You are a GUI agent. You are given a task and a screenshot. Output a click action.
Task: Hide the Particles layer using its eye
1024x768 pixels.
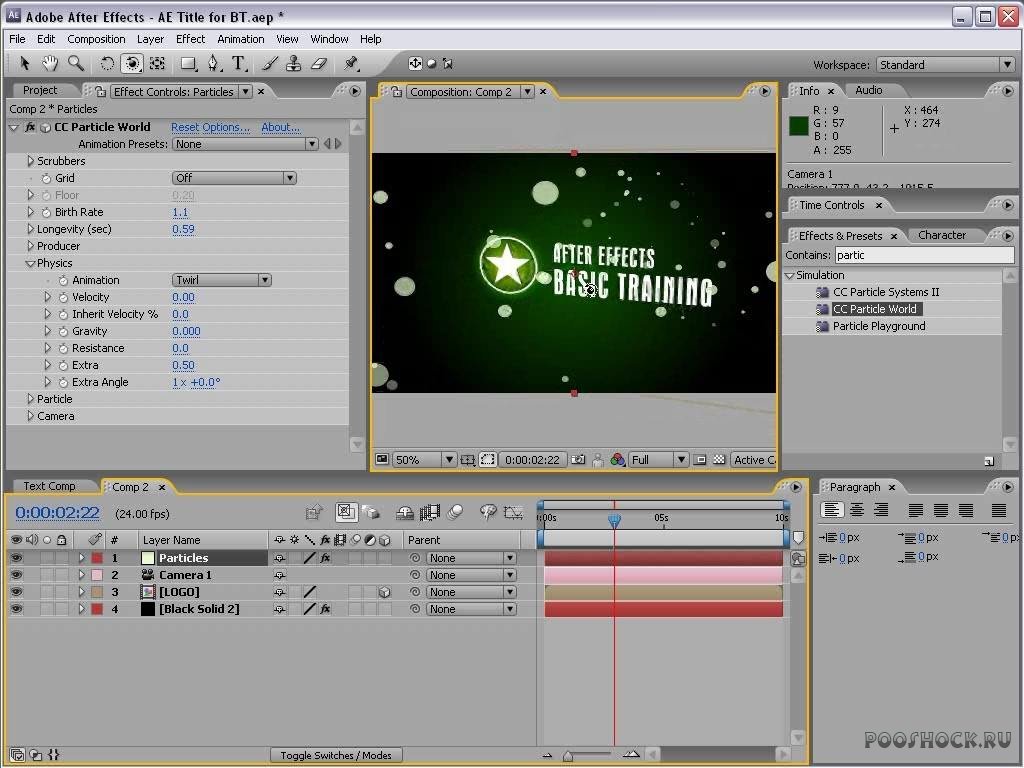16,558
